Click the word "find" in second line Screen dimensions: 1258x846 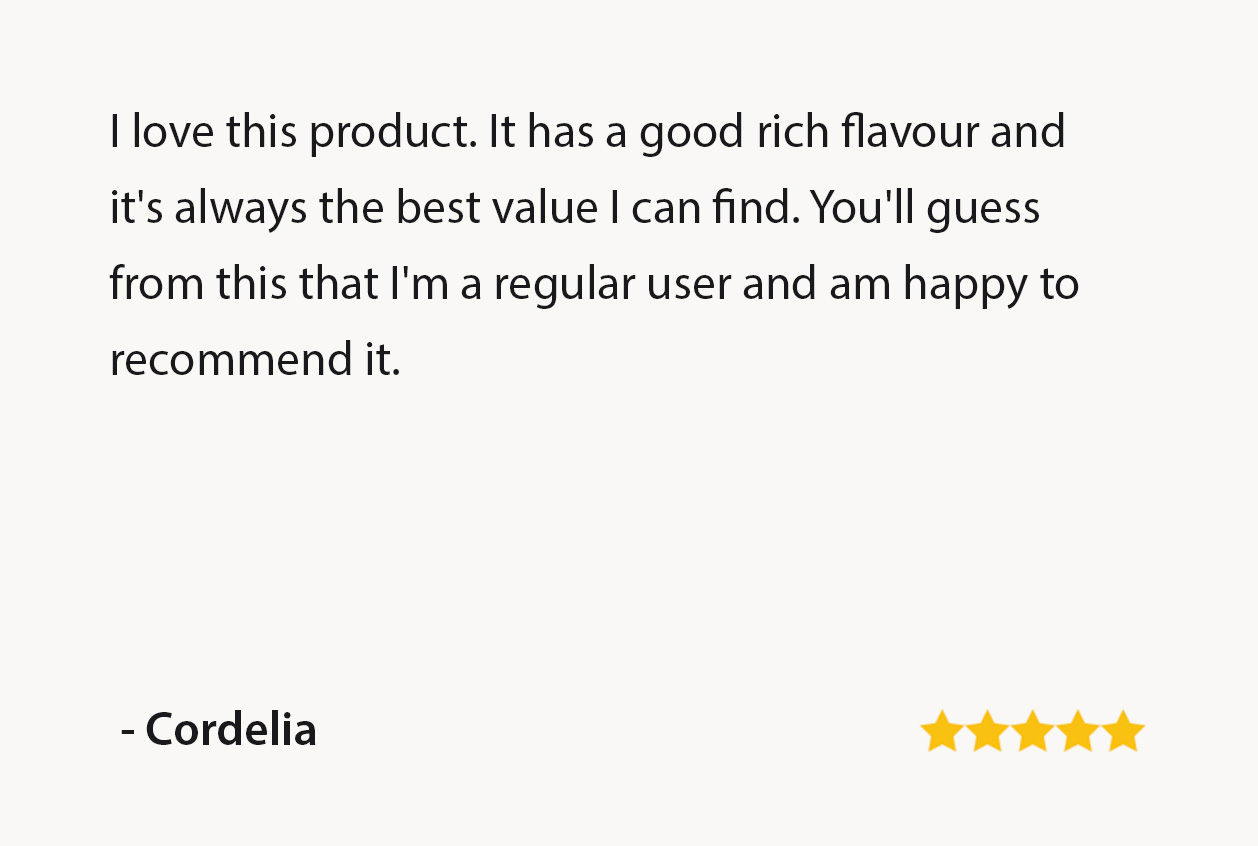point(758,208)
